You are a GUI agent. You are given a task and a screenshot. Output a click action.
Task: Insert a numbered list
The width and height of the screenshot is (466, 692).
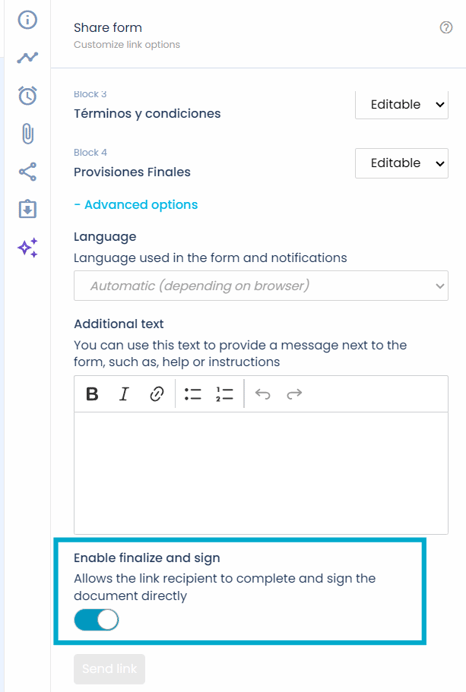224,394
